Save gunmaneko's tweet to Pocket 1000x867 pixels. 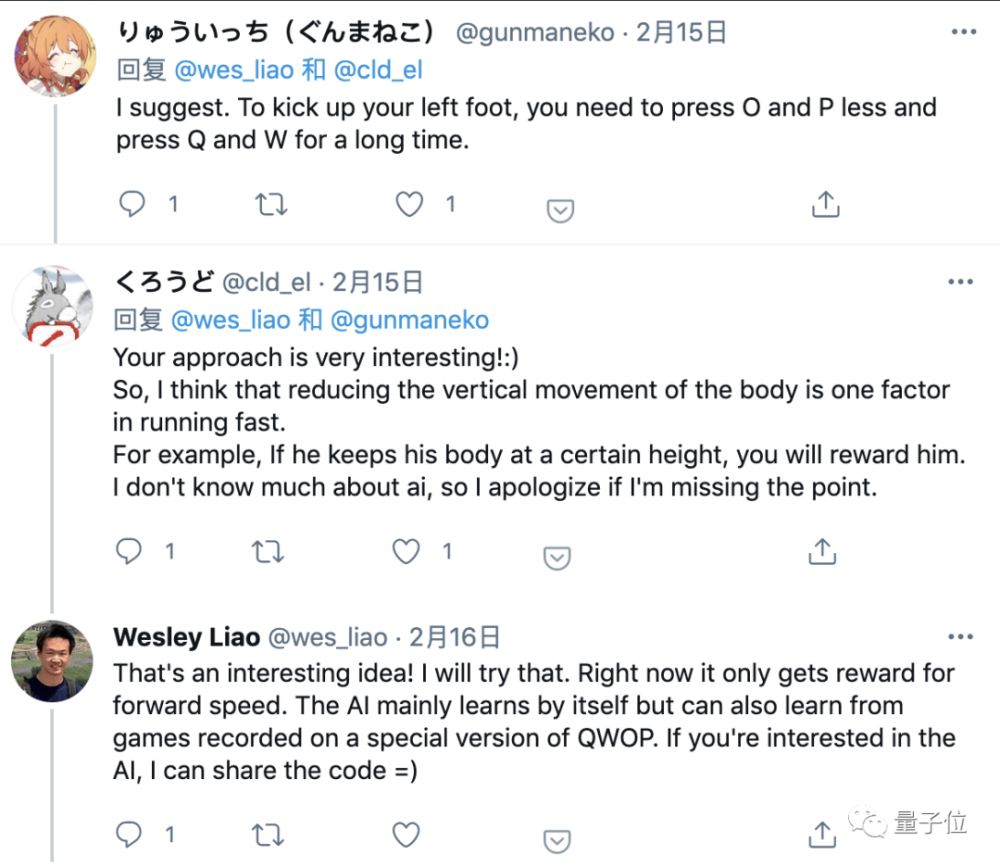560,210
